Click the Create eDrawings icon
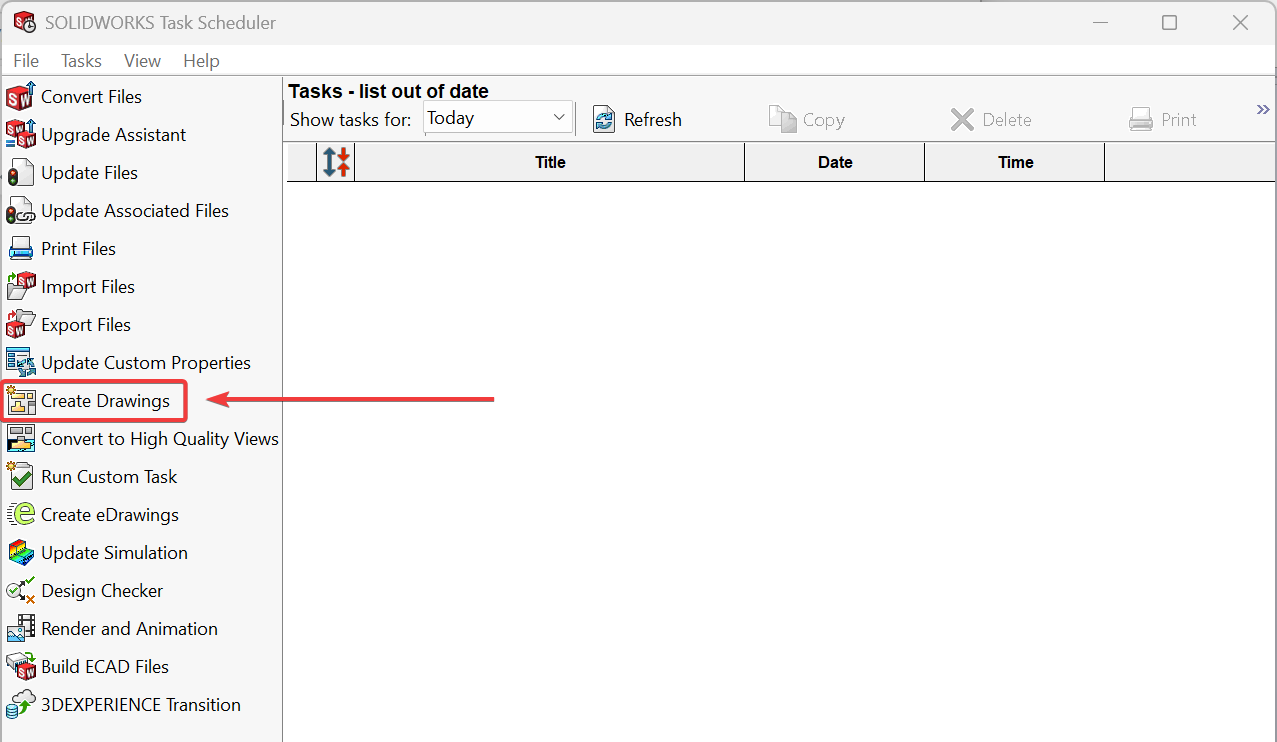 [x=20, y=515]
